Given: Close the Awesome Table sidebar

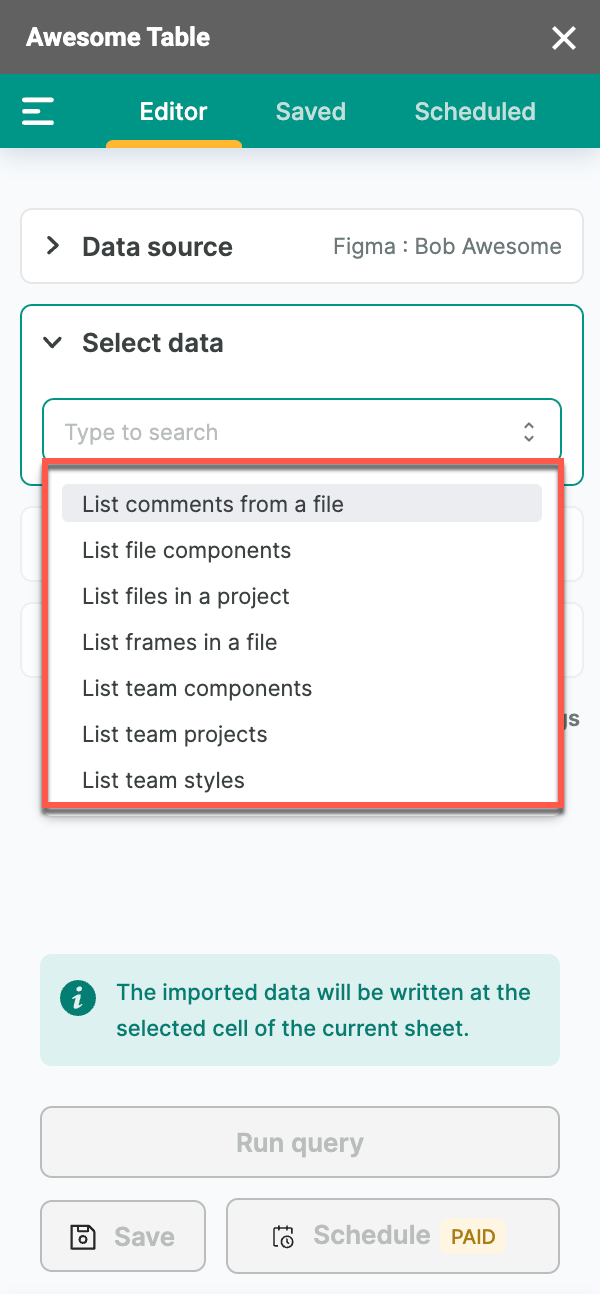Looking at the screenshot, I should click(564, 38).
